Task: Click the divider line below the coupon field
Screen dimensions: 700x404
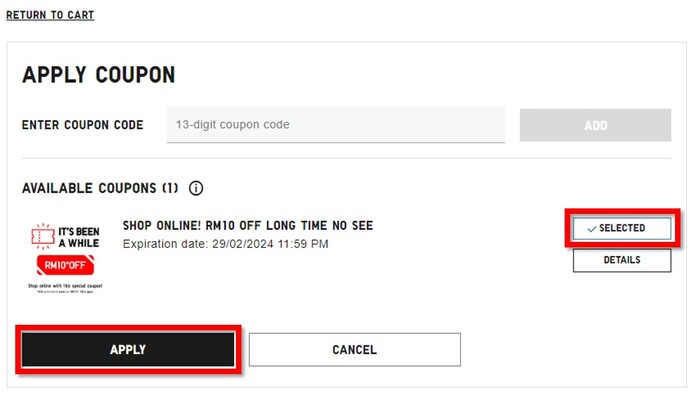Action: click(346, 158)
